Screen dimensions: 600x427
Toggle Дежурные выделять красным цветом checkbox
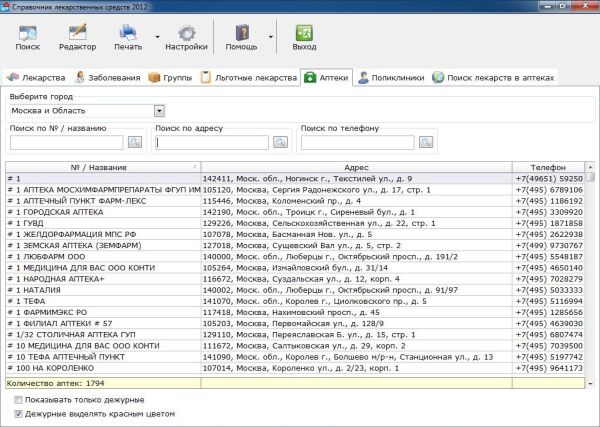tap(18, 414)
